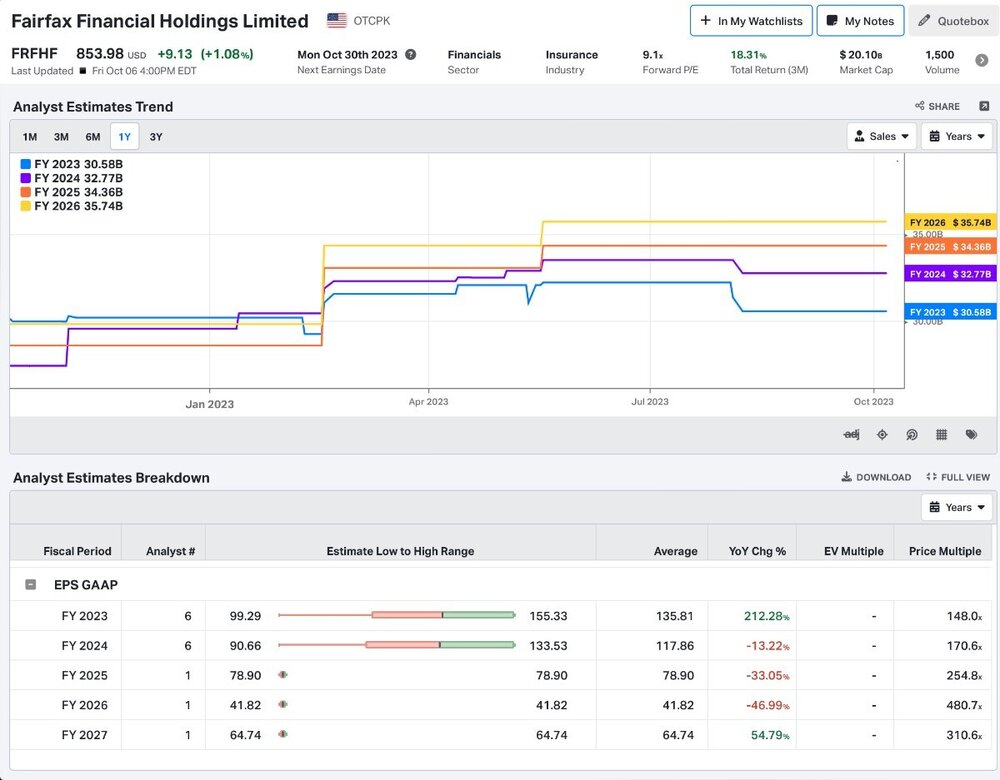This screenshot has height=780, width=1000.
Task: Click the popout icon next to SHARE
Action: 984,106
